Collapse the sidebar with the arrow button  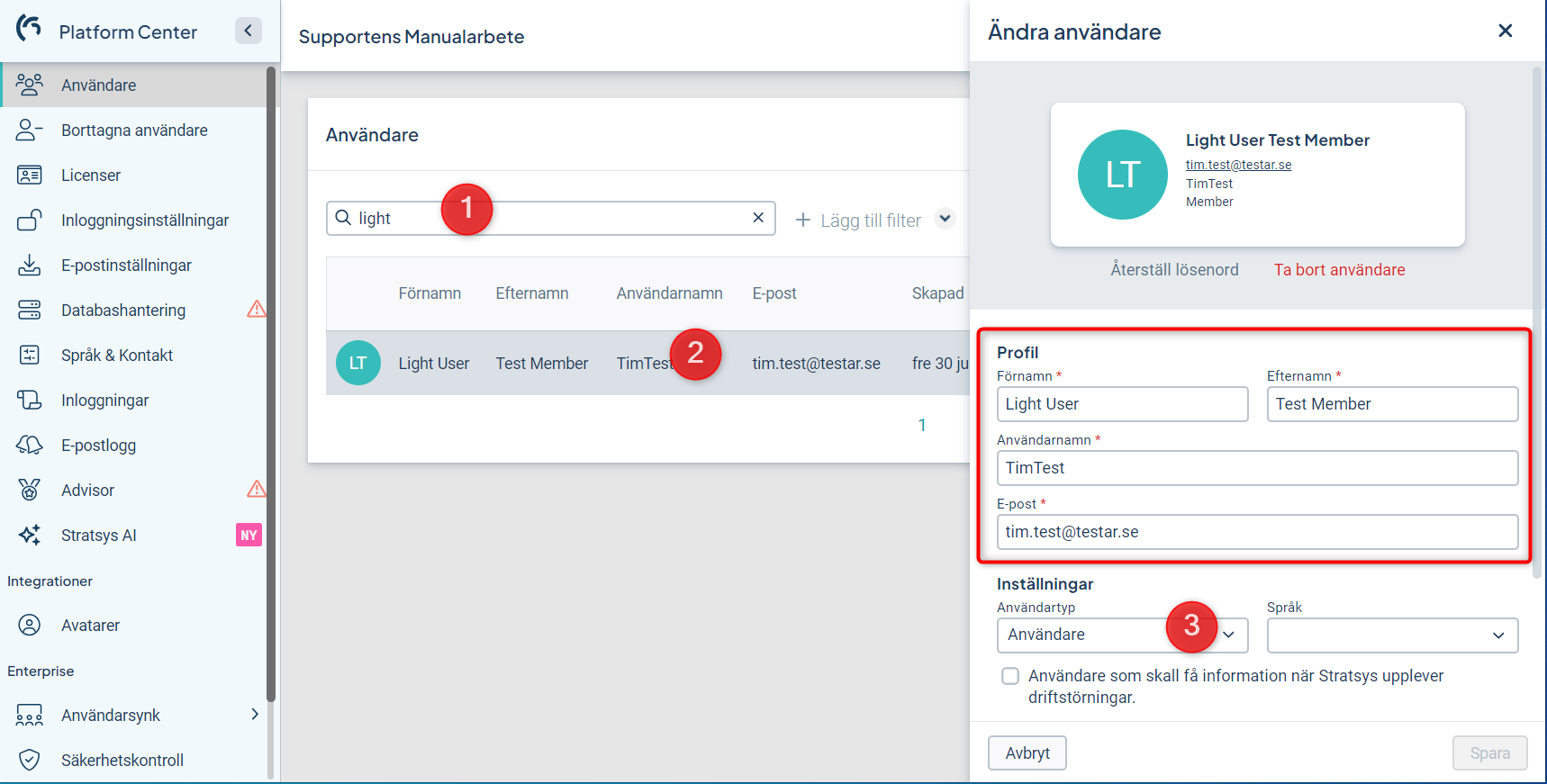tap(249, 31)
